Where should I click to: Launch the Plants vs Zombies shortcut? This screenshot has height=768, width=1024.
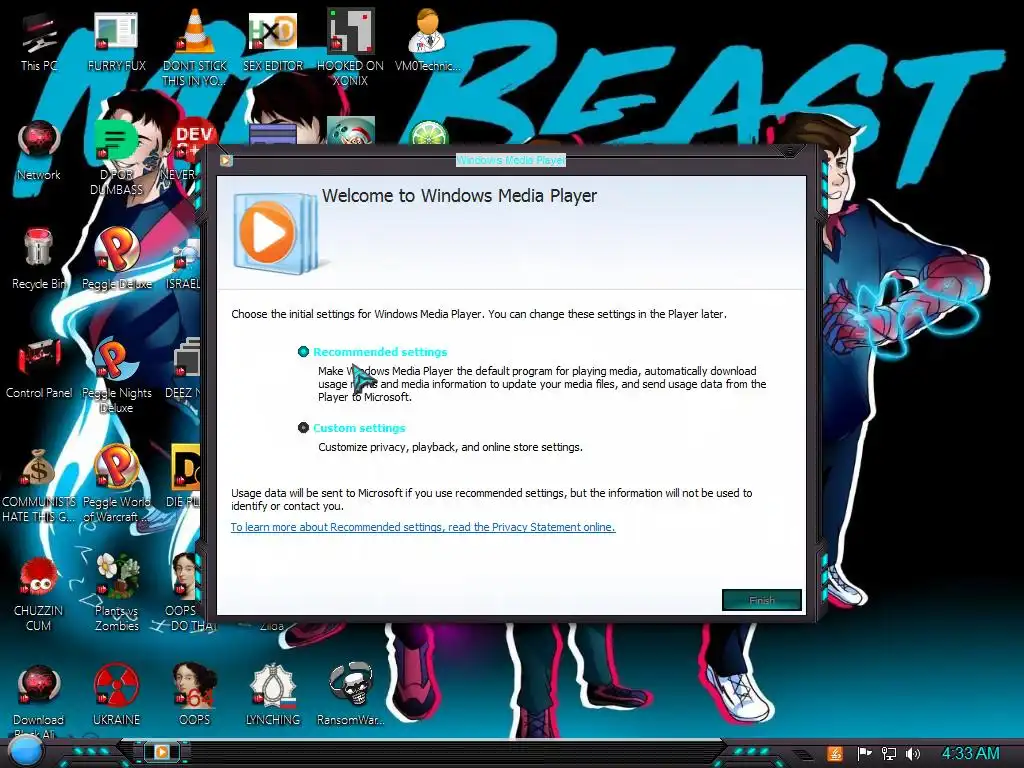click(117, 593)
